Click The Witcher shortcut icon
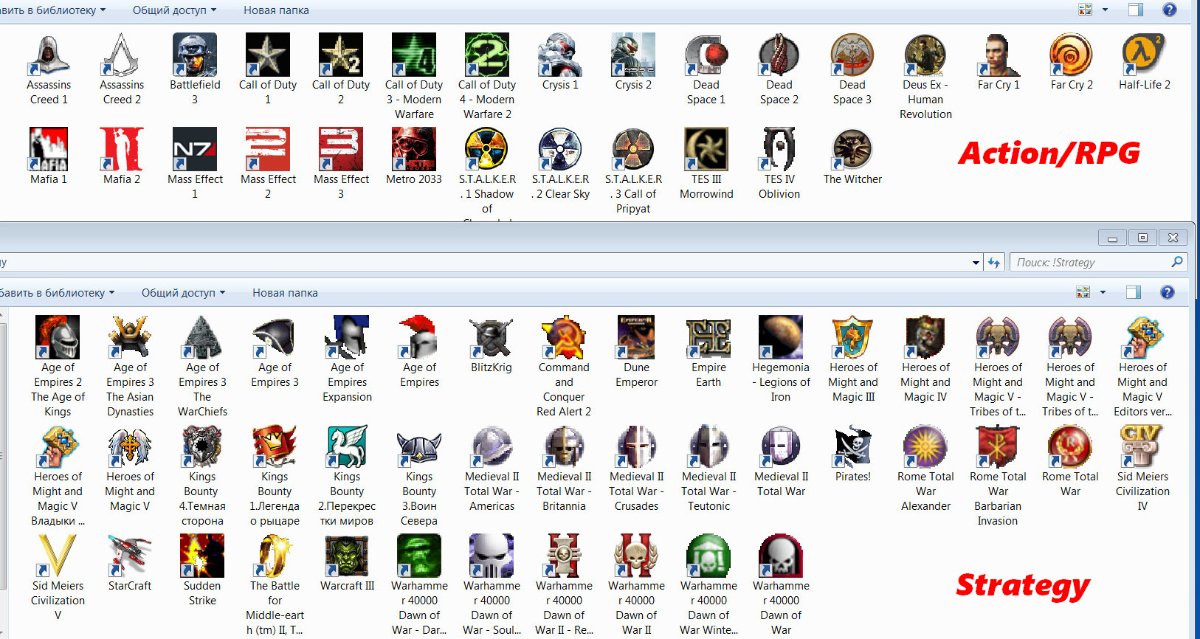The width and height of the screenshot is (1200, 639). coord(852,150)
